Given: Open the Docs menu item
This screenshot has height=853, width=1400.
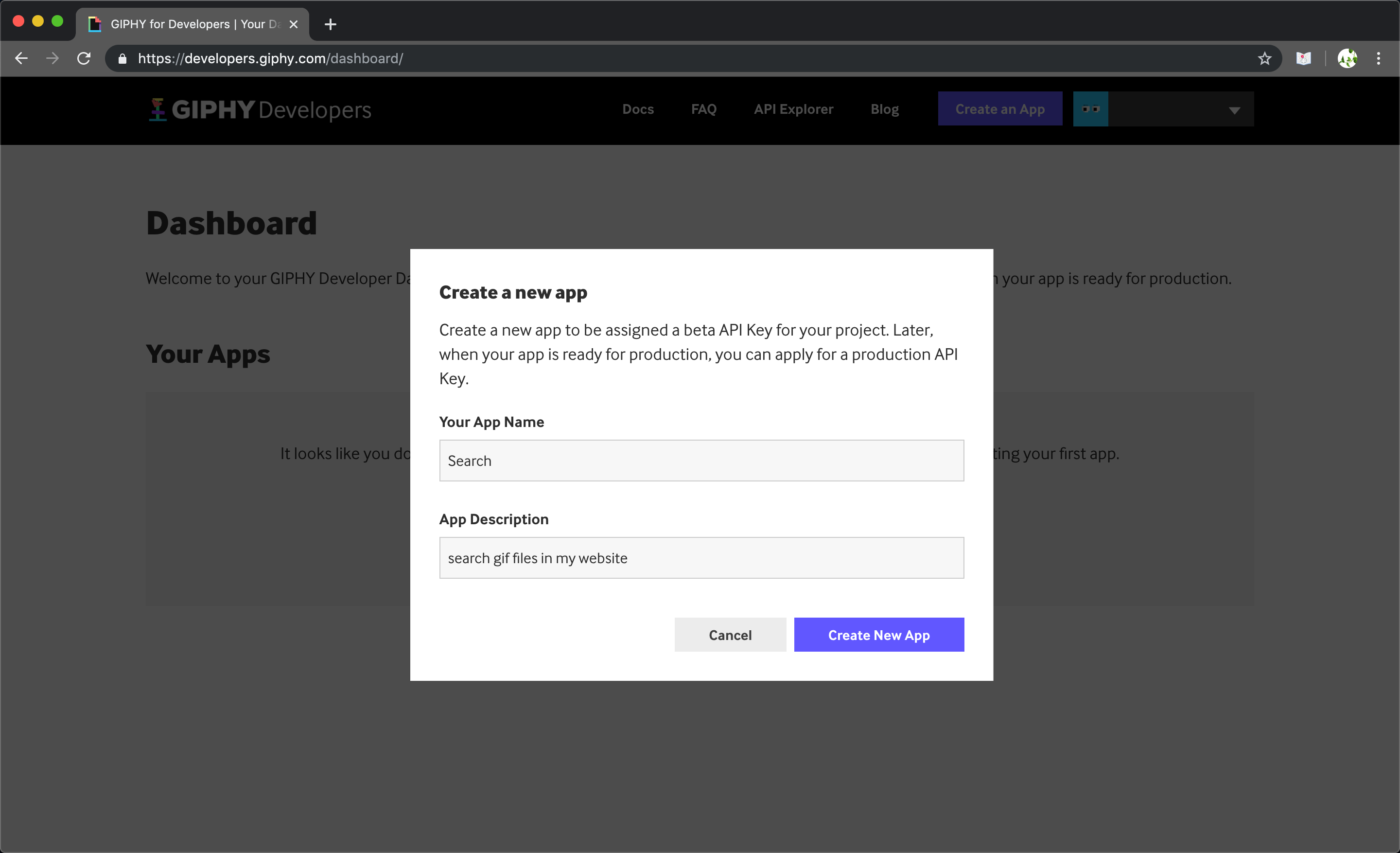Looking at the screenshot, I should tap(637, 109).
